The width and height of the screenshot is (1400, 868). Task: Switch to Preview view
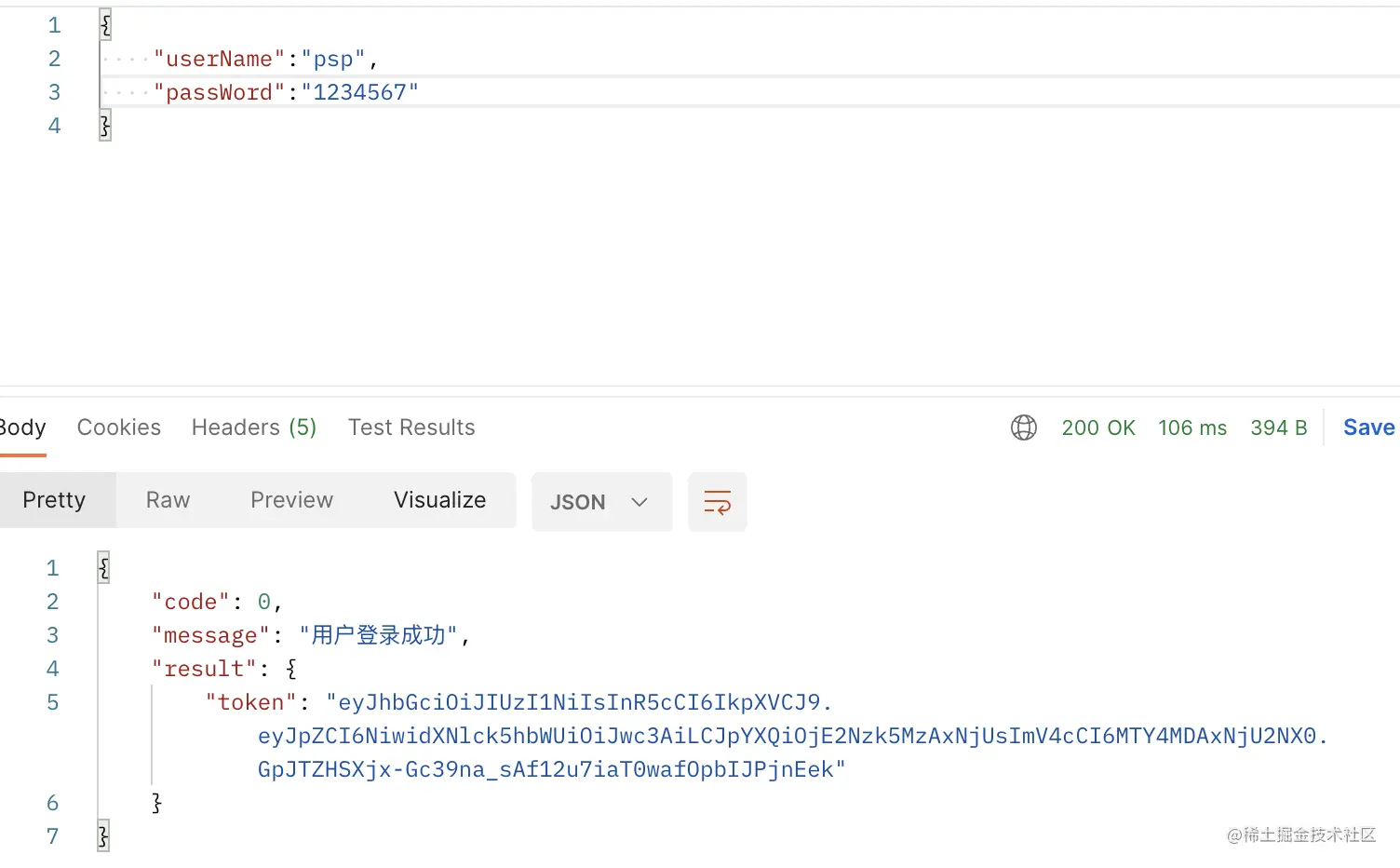pyautogui.click(x=291, y=500)
